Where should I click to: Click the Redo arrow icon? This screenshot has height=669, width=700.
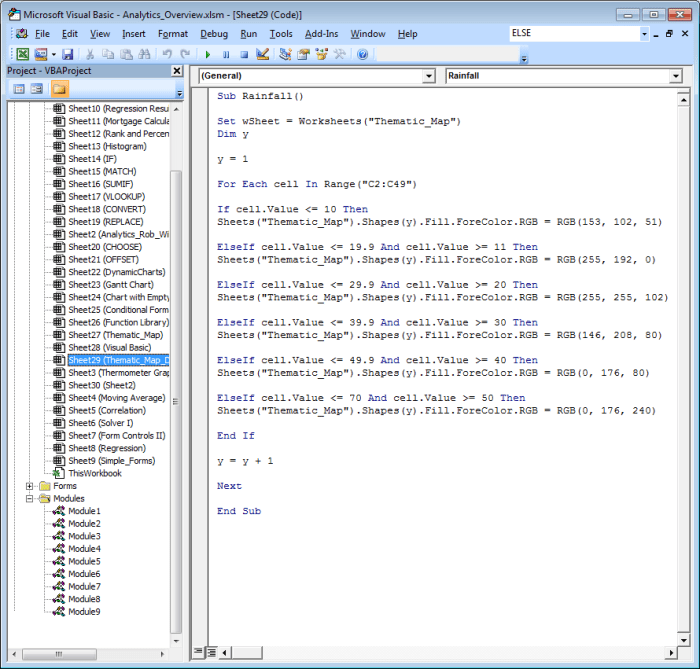coord(185,54)
